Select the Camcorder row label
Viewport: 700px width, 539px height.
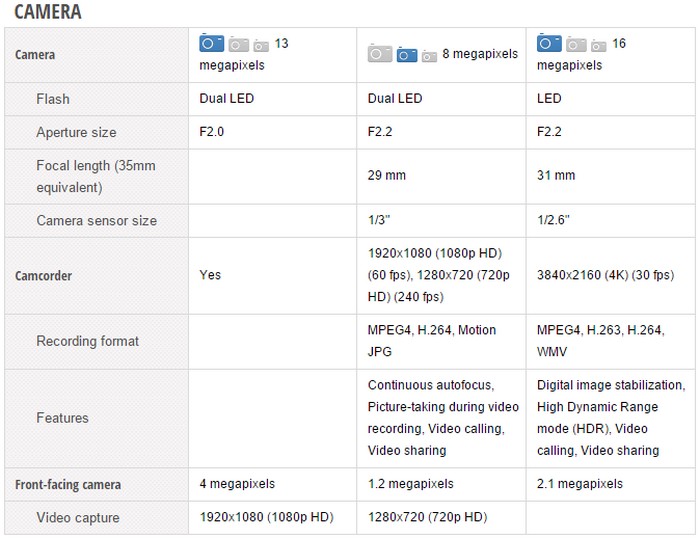(x=43, y=275)
